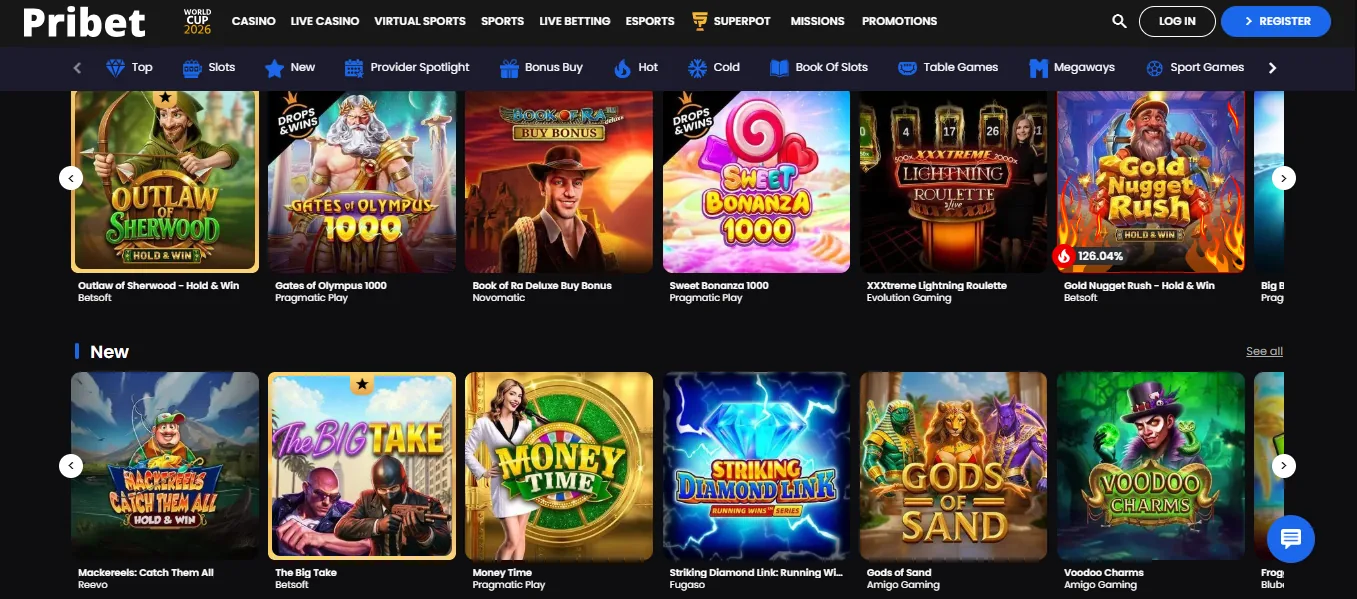Select the Bonus Buy category label
Screen dimensions: 1357x599
coord(553,67)
